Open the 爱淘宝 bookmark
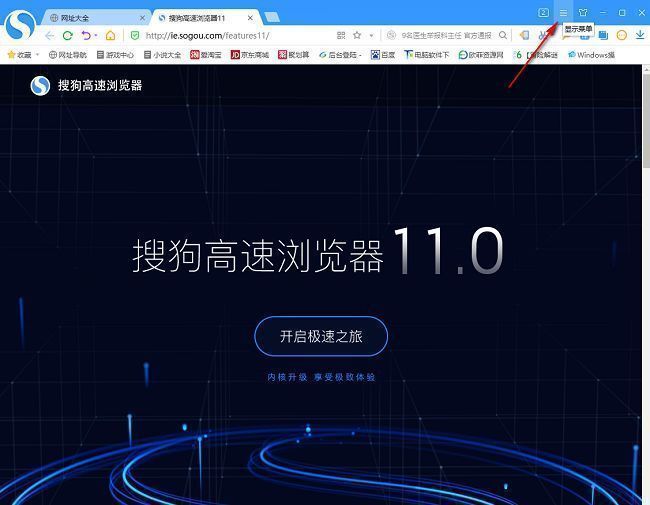This screenshot has height=505, width=650. [x=206, y=55]
